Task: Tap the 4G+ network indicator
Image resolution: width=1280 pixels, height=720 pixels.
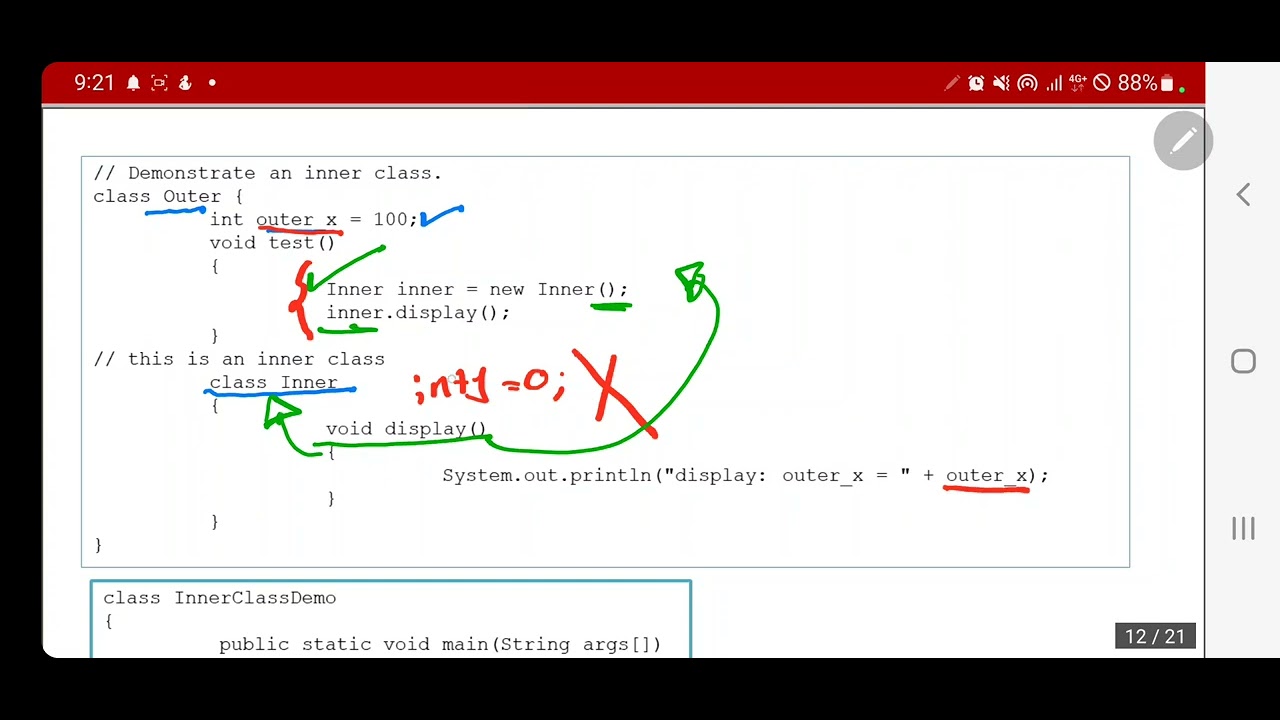Action: point(1077,83)
